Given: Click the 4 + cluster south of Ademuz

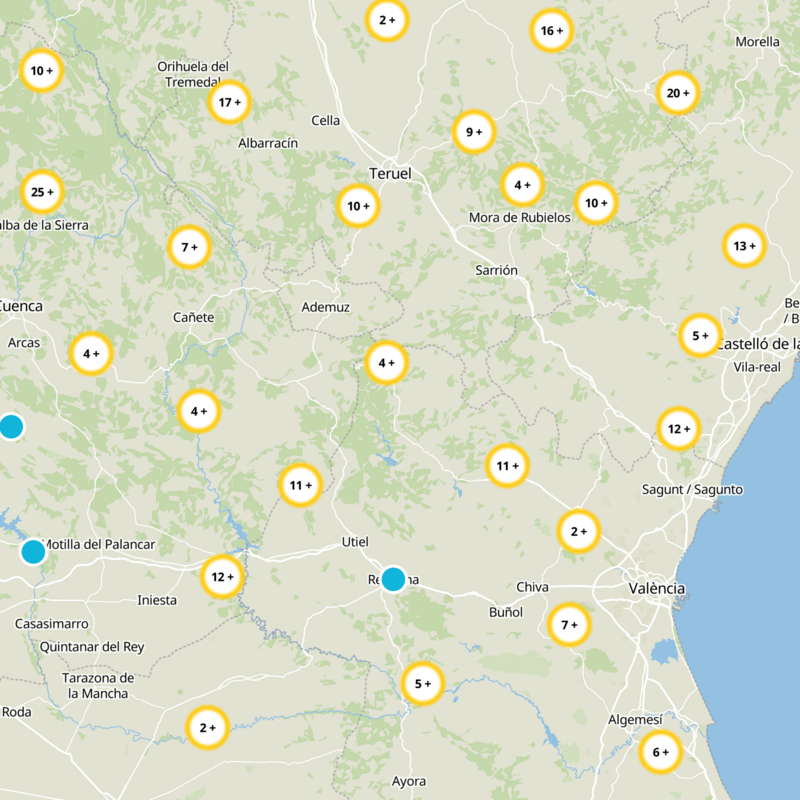Looking at the screenshot, I should pos(386,363).
